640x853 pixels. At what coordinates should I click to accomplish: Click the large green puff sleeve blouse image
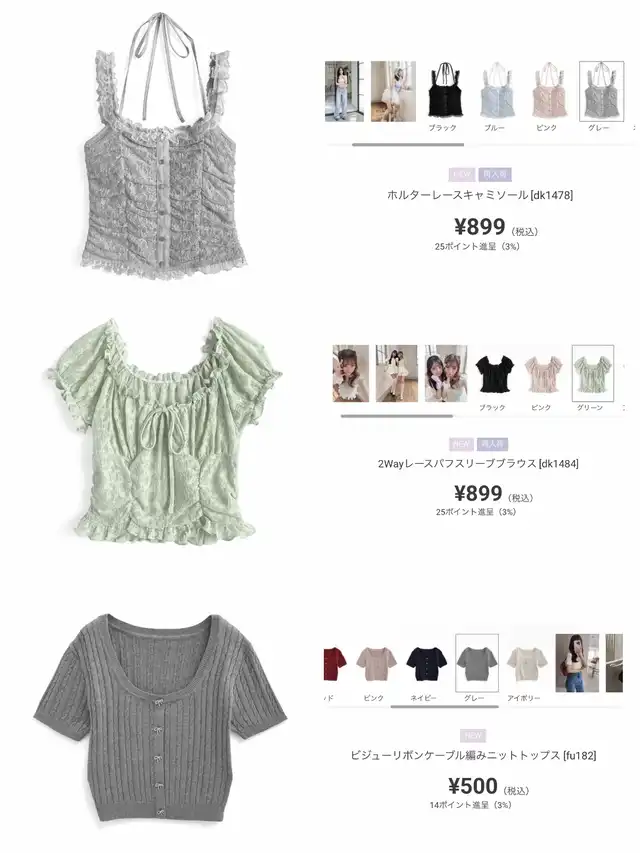click(x=163, y=432)
